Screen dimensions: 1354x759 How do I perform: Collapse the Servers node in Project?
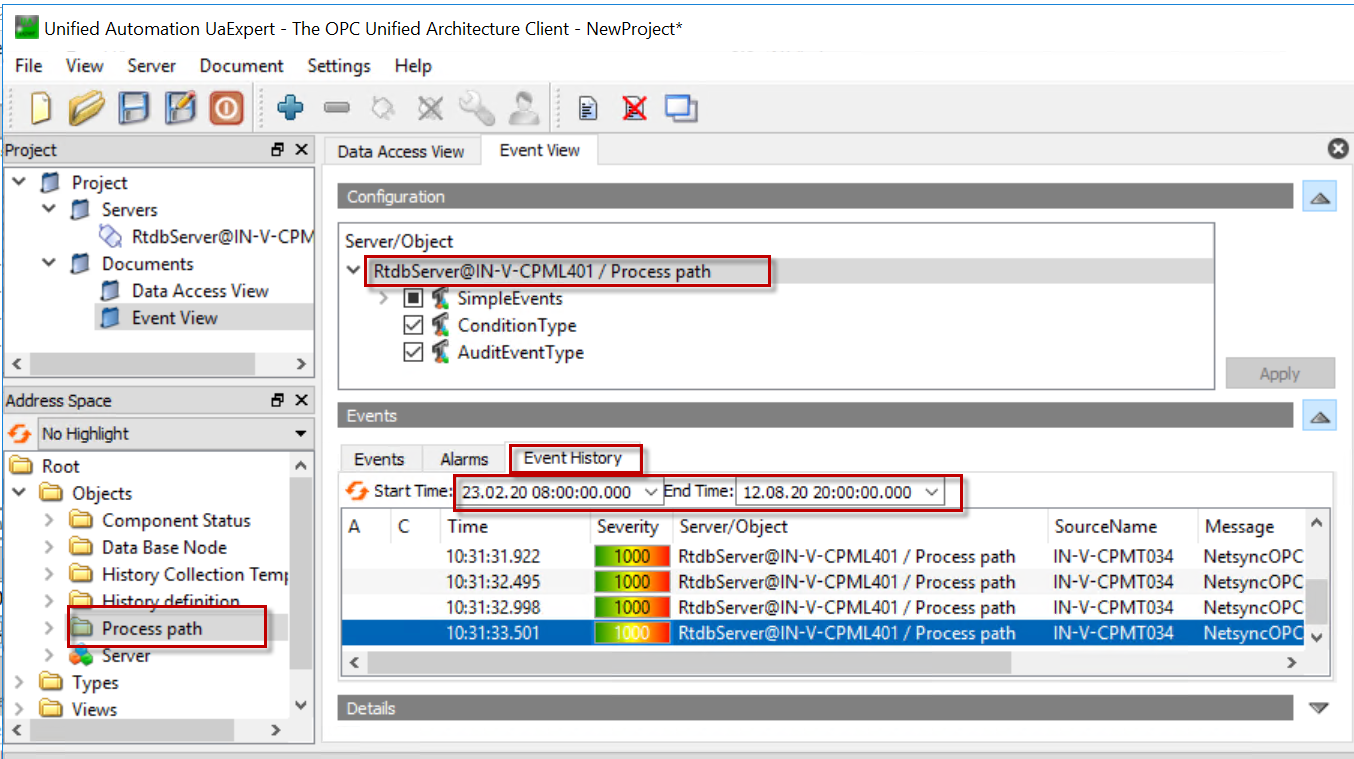(x=49, y=210)
